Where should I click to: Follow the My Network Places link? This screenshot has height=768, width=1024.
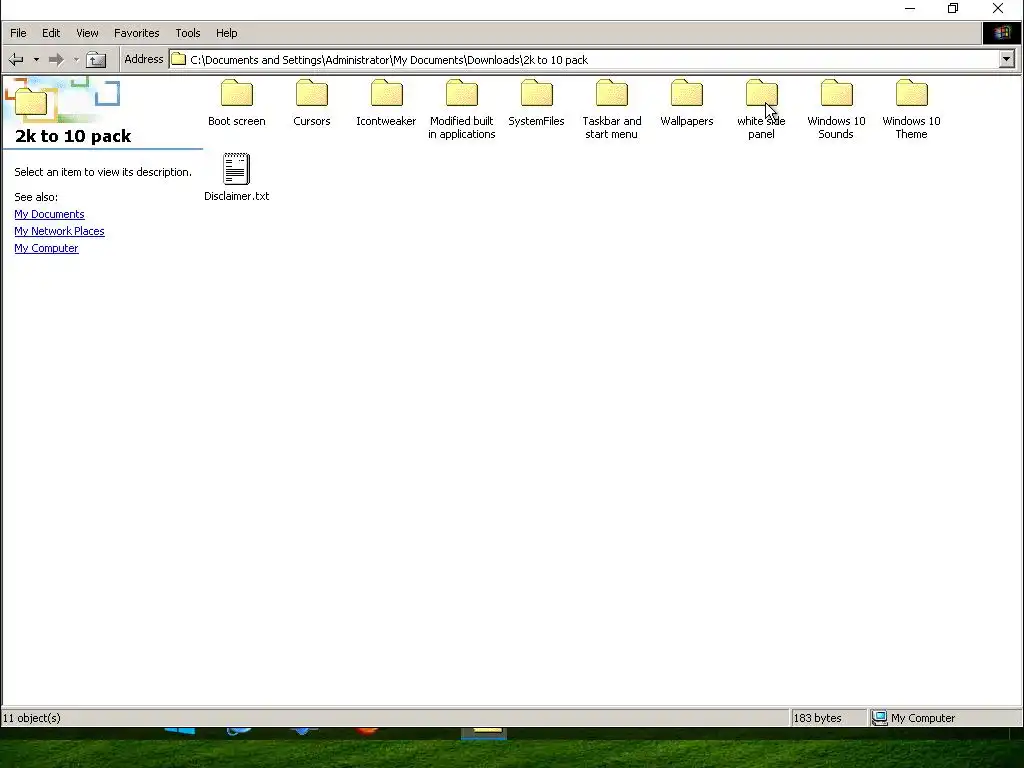59,231
